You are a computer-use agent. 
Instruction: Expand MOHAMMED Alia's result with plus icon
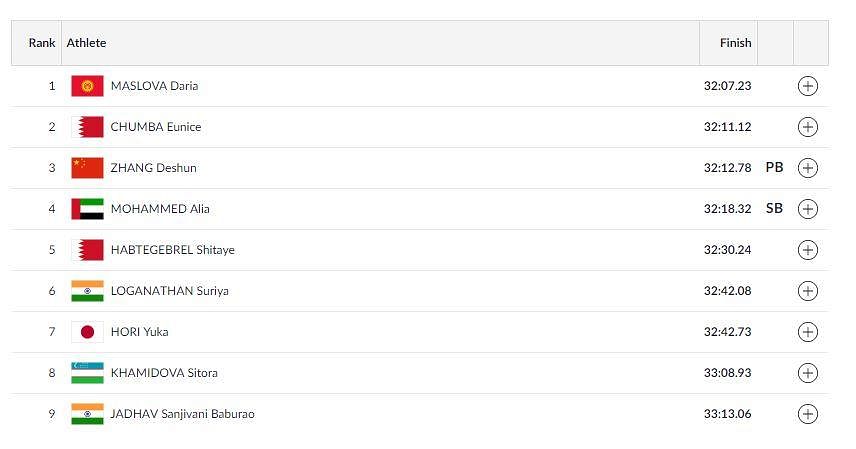click(807, 209)
